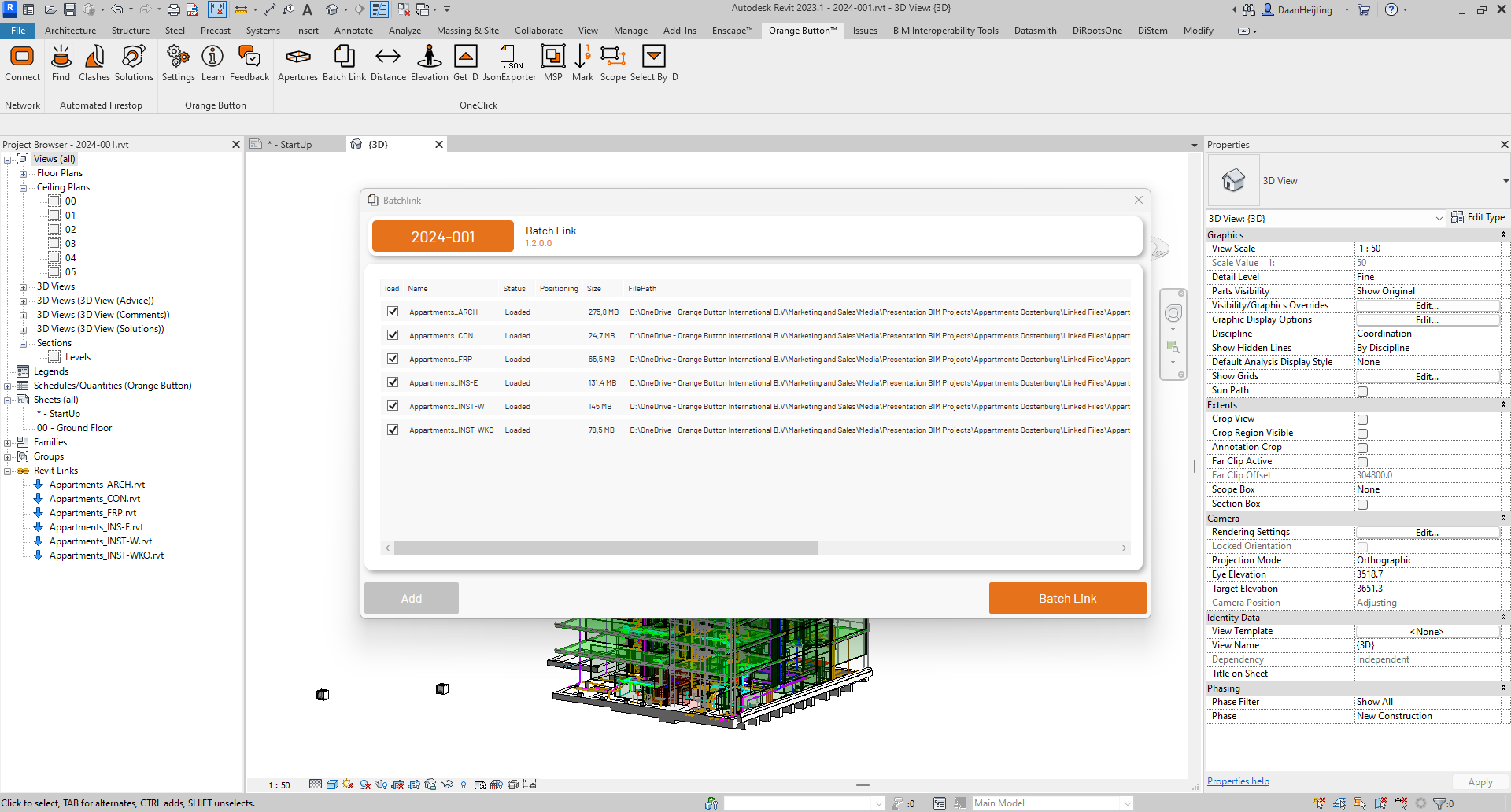The image size is (1511, 812).
Task: Collapse the Revit Links branch
Action: [x=9, y=470]
